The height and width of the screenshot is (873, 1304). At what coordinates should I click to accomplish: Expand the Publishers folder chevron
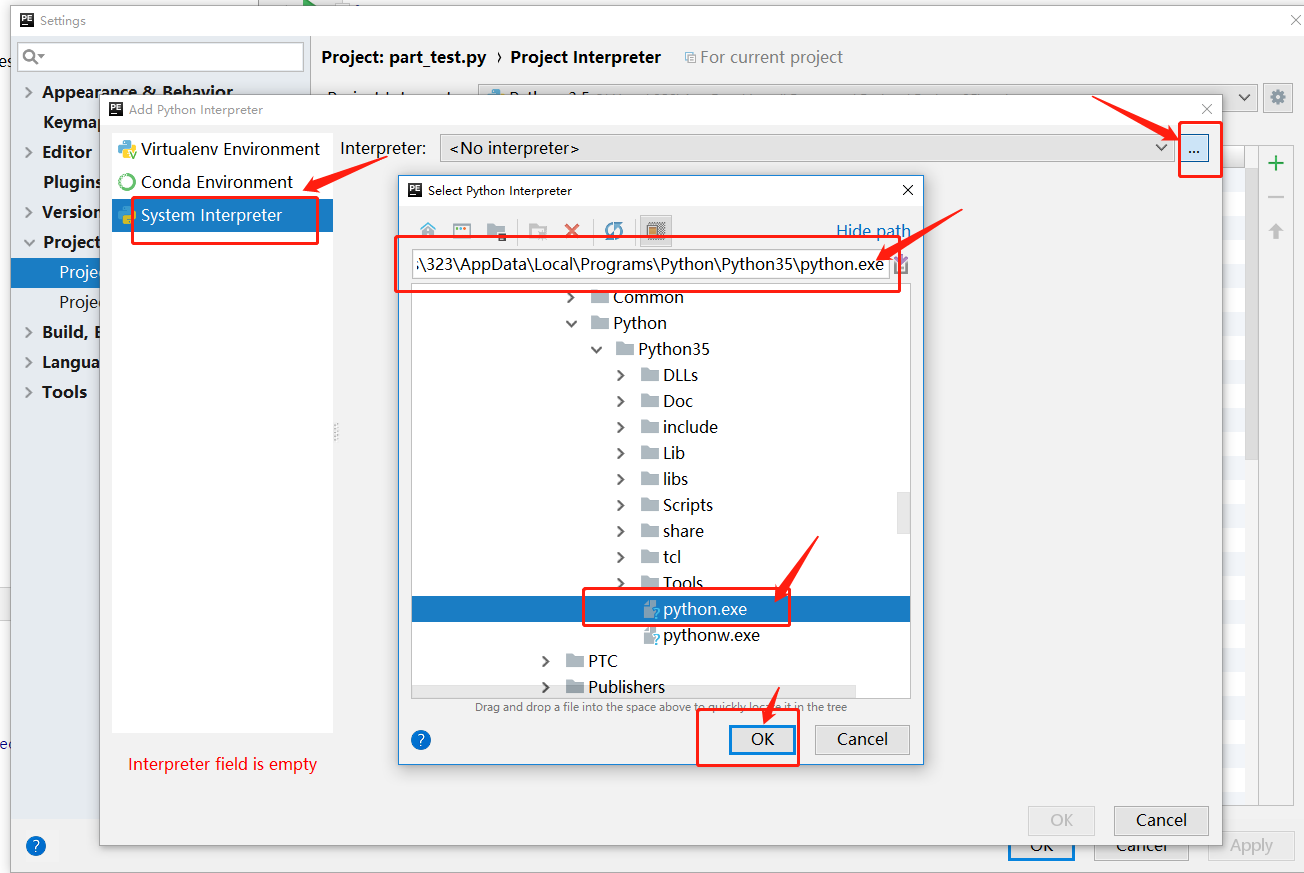click(x=546, y=687)
